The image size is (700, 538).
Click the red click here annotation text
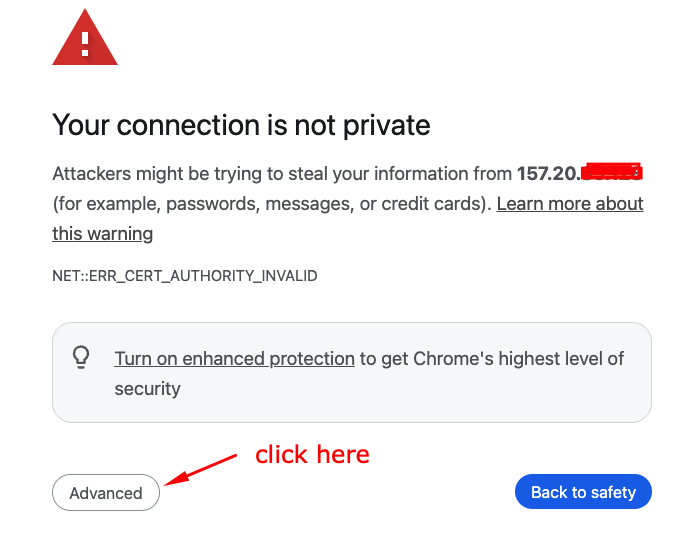point(312,455)
